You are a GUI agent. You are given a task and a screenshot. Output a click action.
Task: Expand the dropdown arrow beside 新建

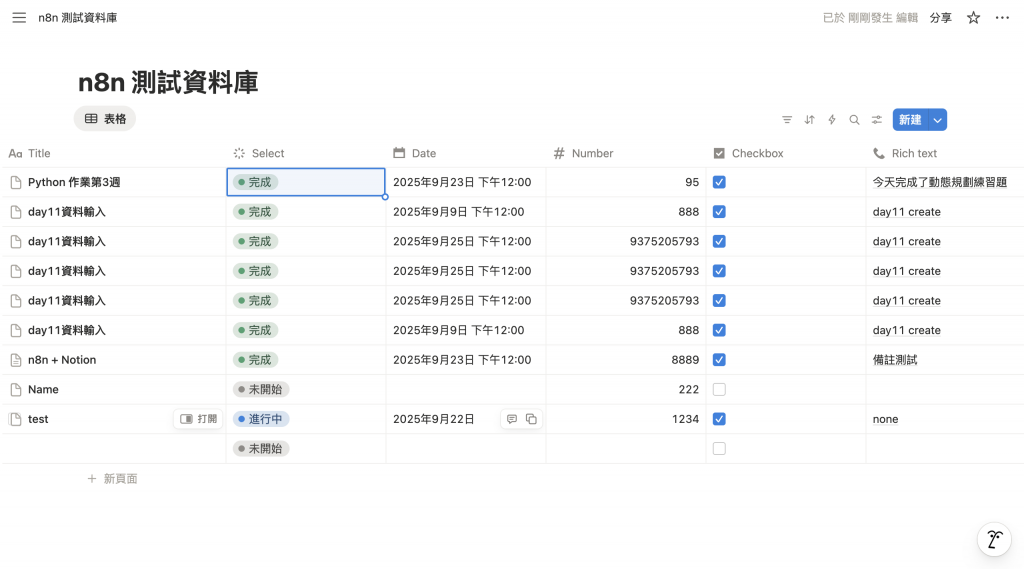pos(937,120)
